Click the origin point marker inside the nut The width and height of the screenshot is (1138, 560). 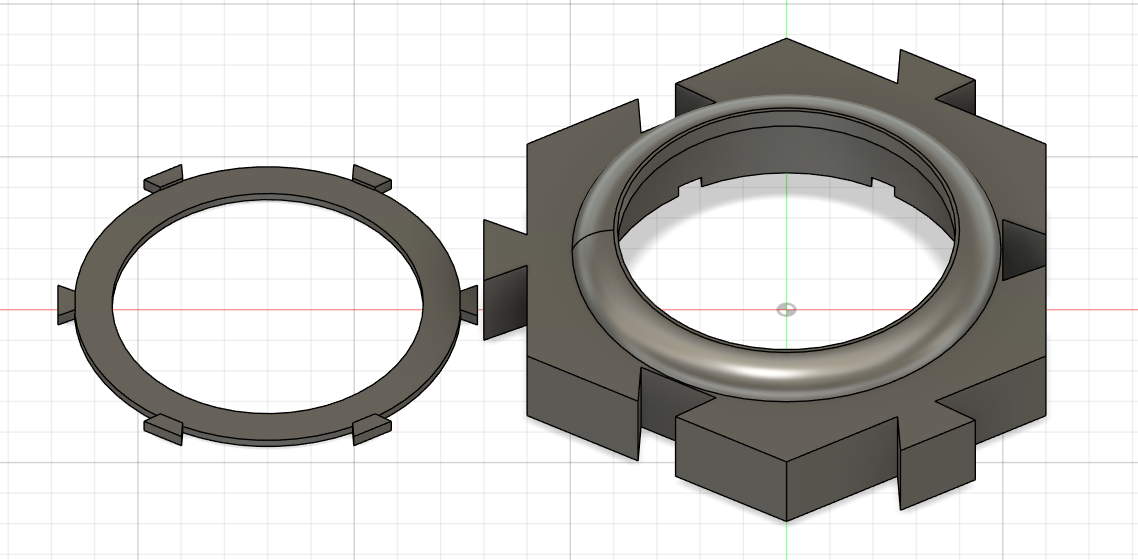pyautogui.click(x=786, y=310)
